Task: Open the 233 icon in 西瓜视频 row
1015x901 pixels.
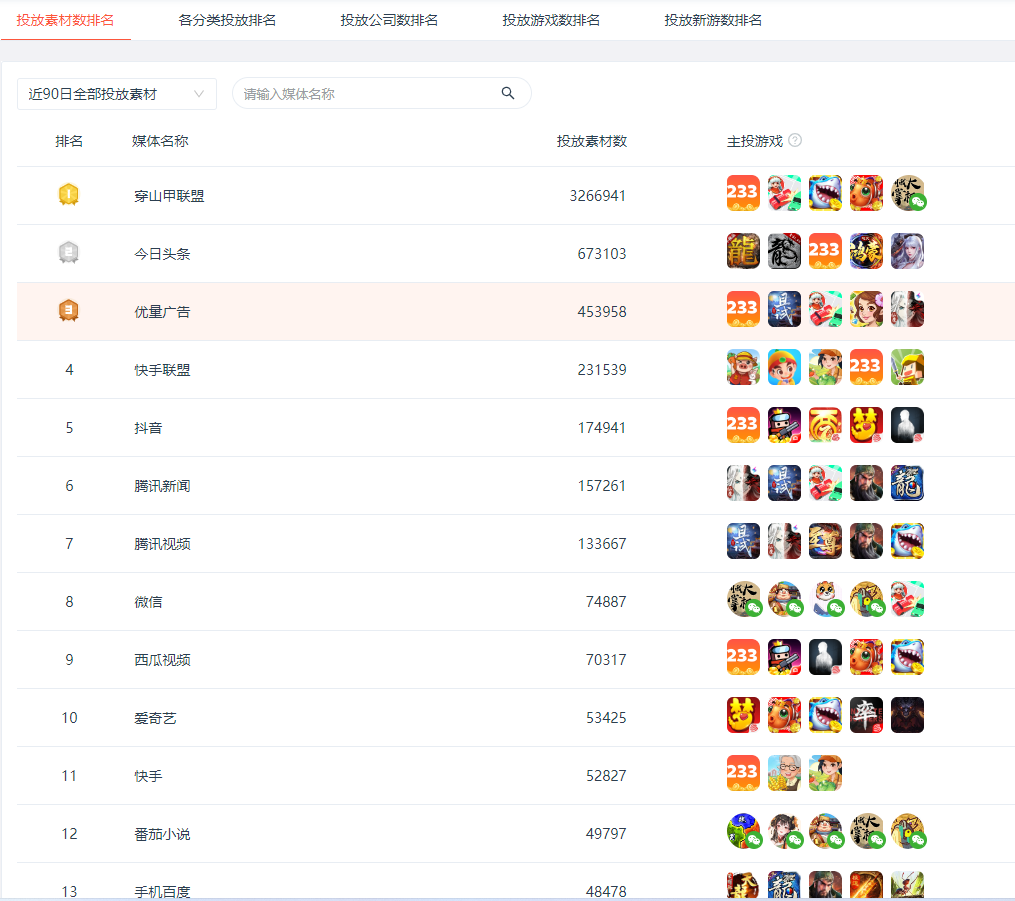Action: [743, 657]
